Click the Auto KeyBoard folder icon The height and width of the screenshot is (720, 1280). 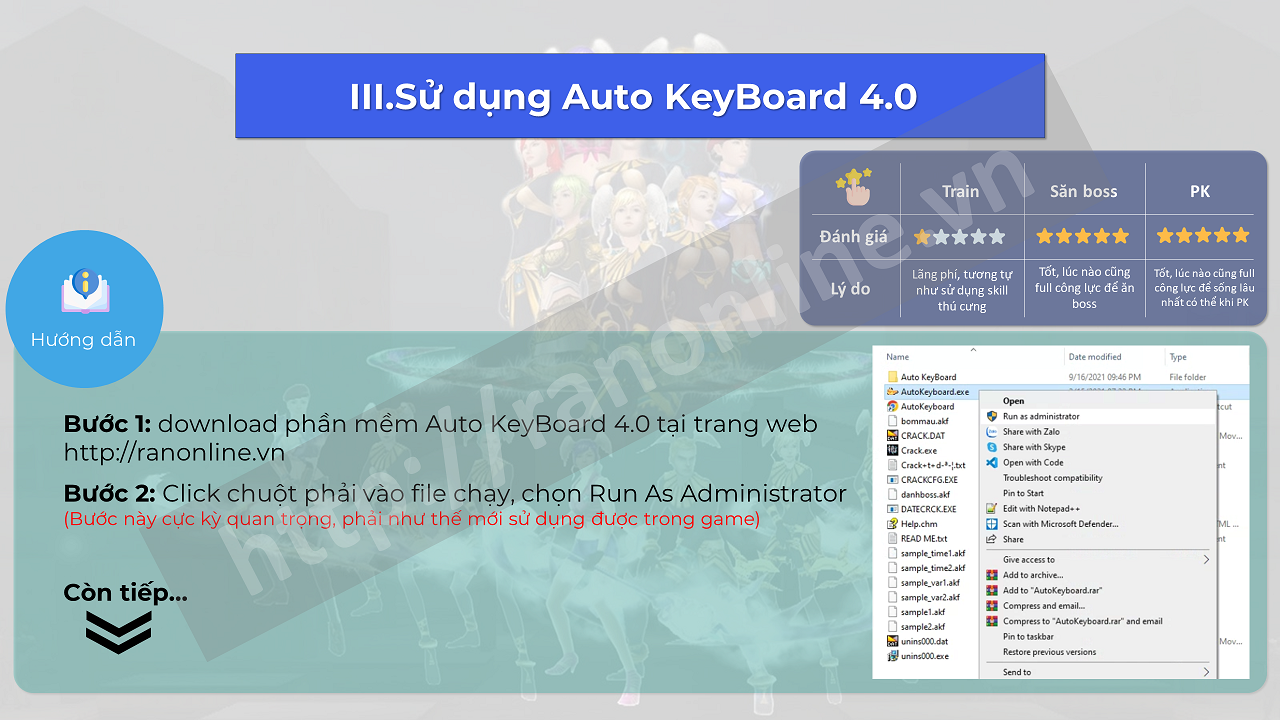[892, 377]
